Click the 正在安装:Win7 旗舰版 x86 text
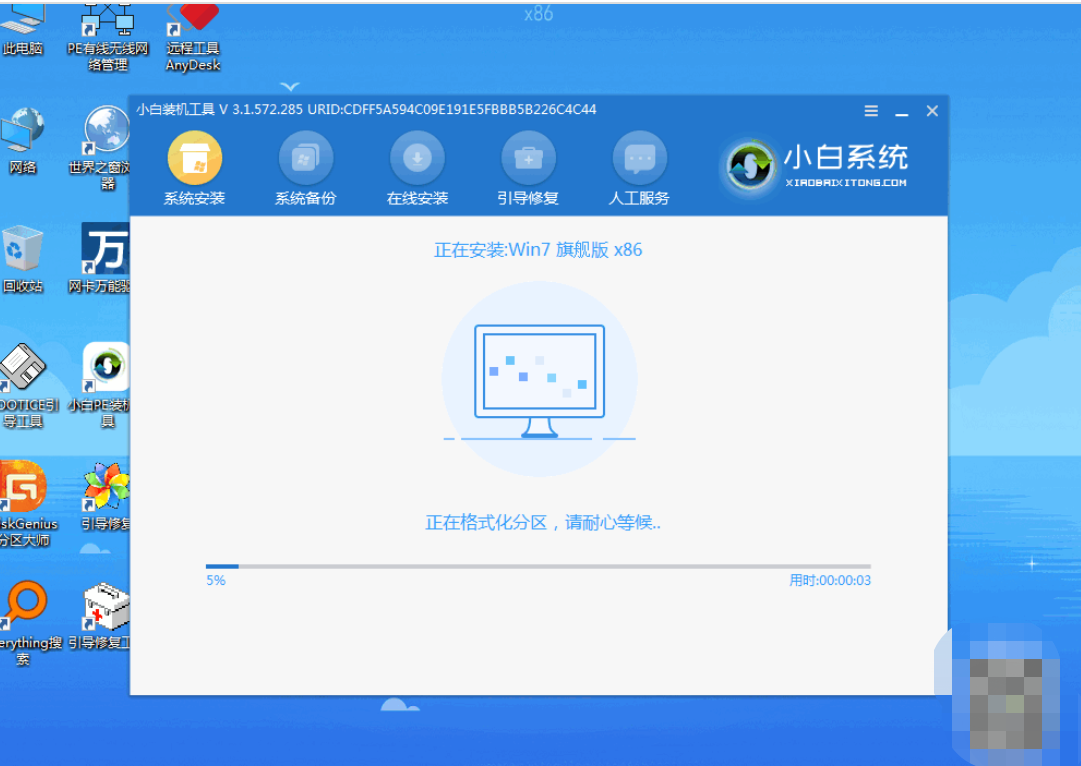The image size is (1081, 766). 538,250
